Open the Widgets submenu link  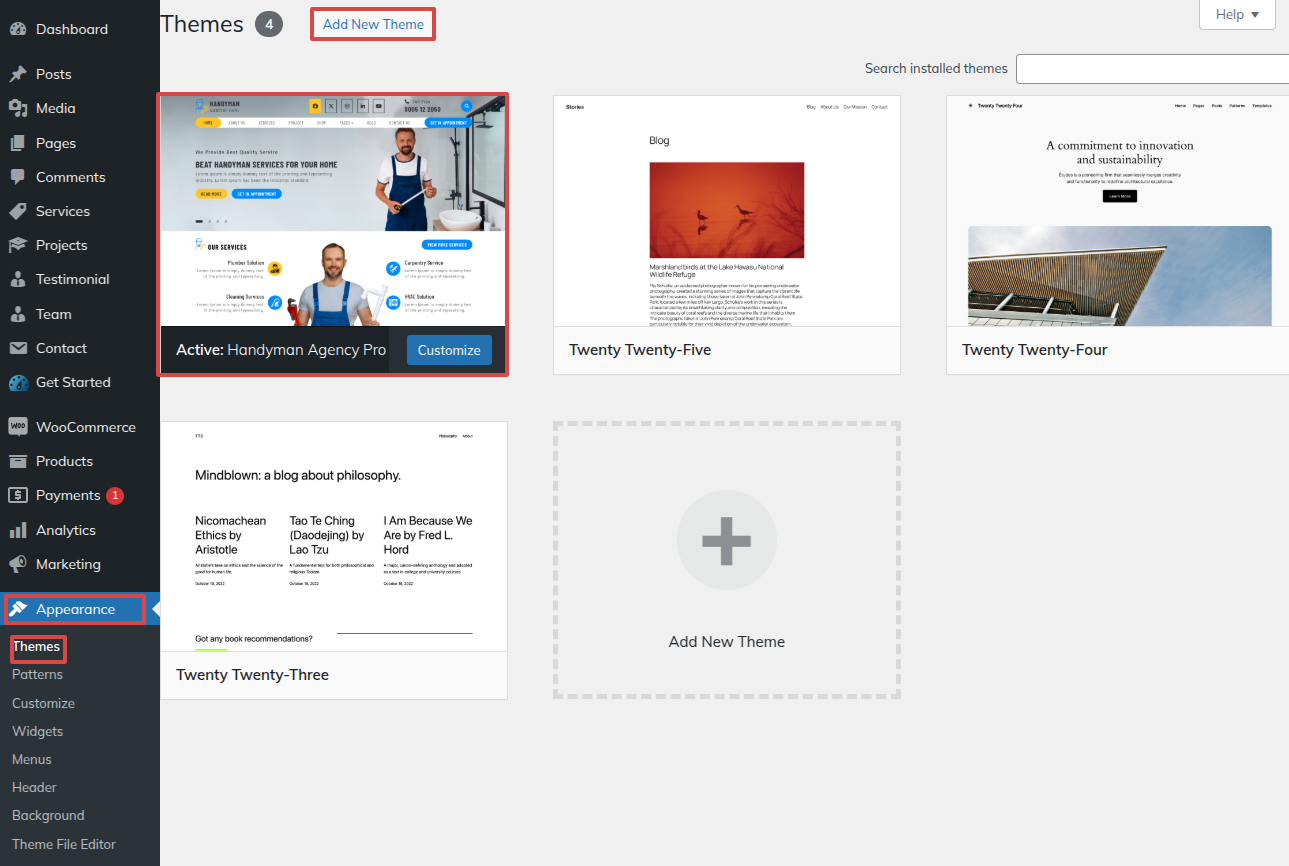[37, 731]
